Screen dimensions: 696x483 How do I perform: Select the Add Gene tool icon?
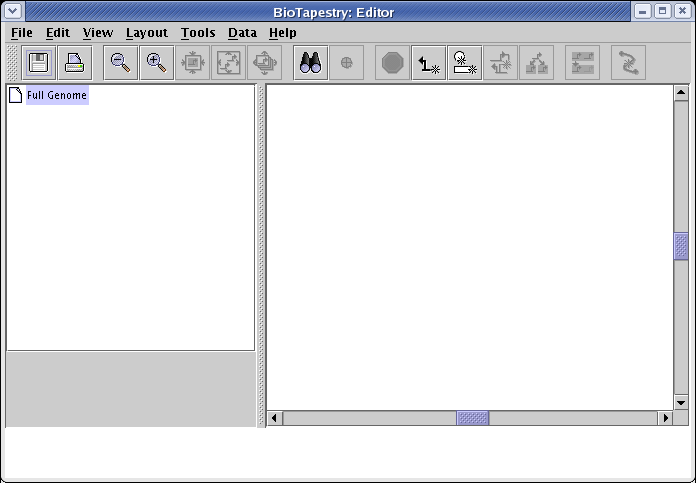pyautogui.click(x=464, y=63)
